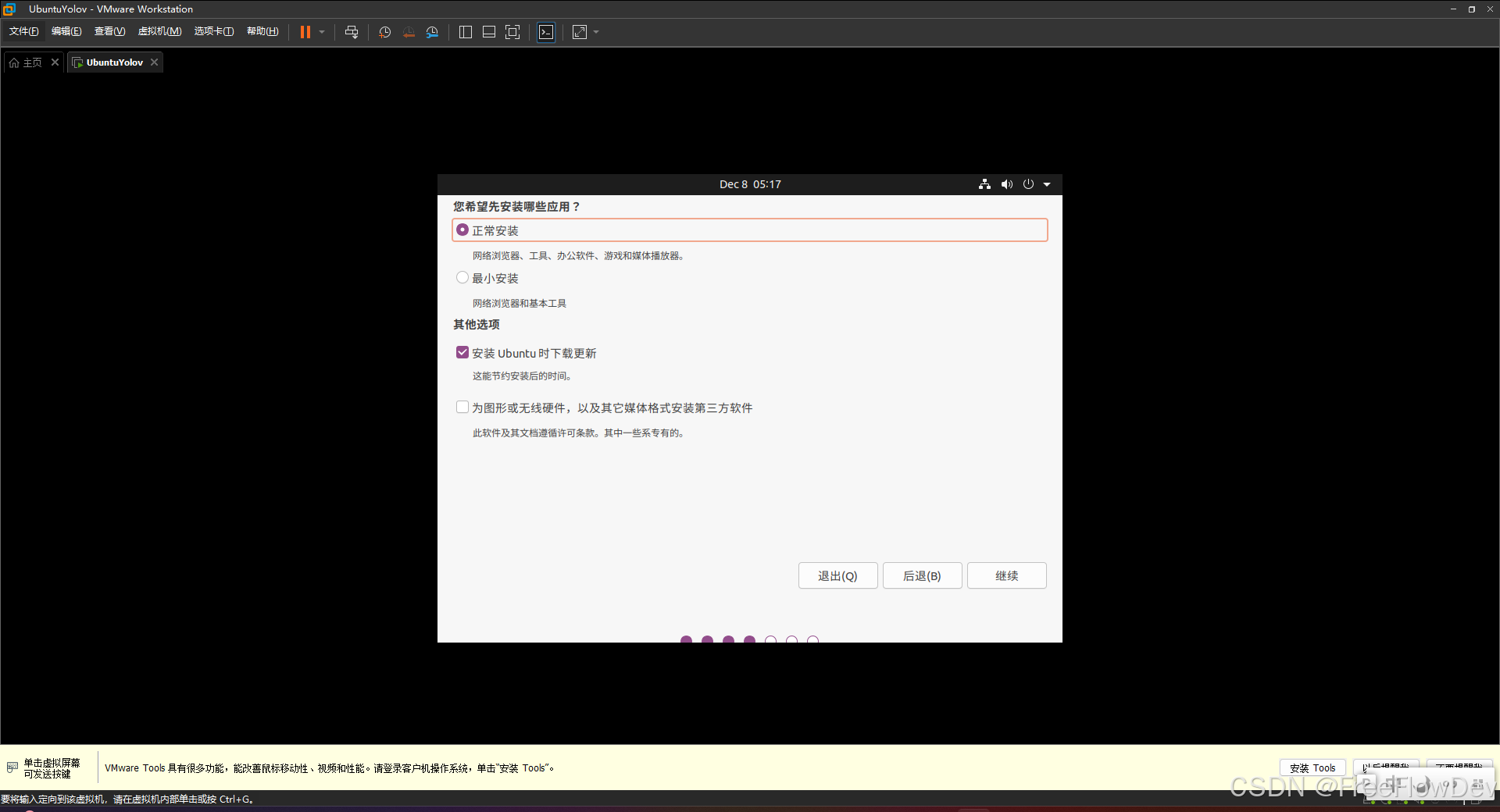Switch to the 主页 tab

coord(31,62)
